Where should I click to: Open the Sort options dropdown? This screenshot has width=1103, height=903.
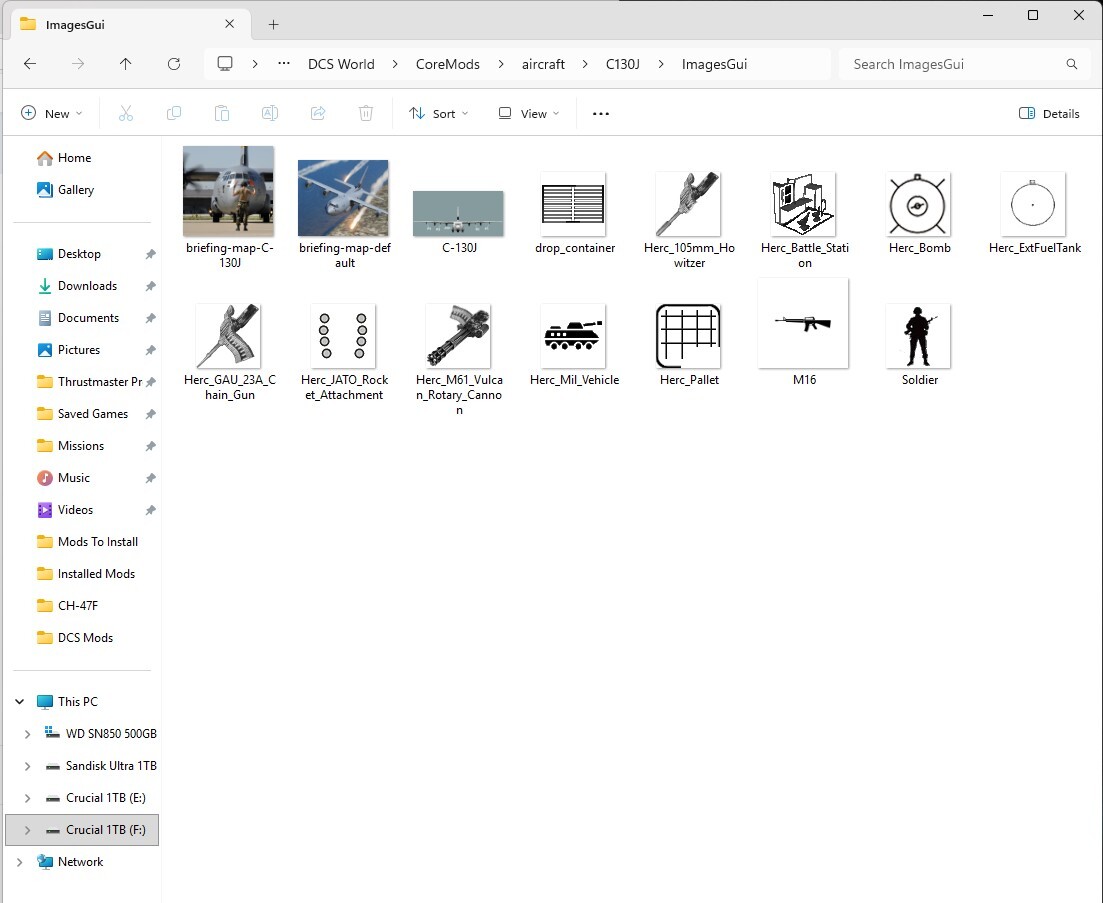click(x=439, y=113)
